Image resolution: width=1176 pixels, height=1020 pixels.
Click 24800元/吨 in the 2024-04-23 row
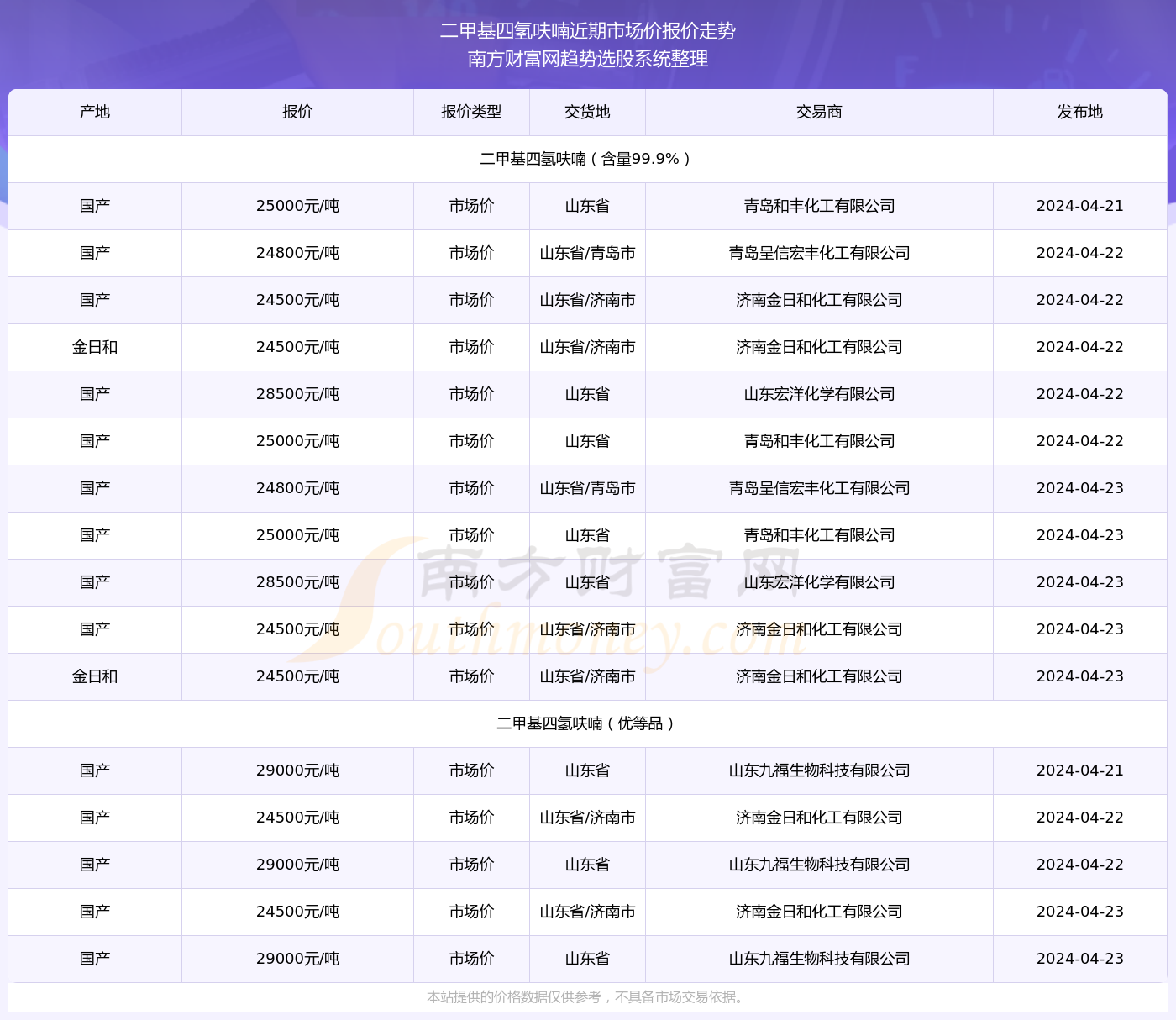point(297,488)
